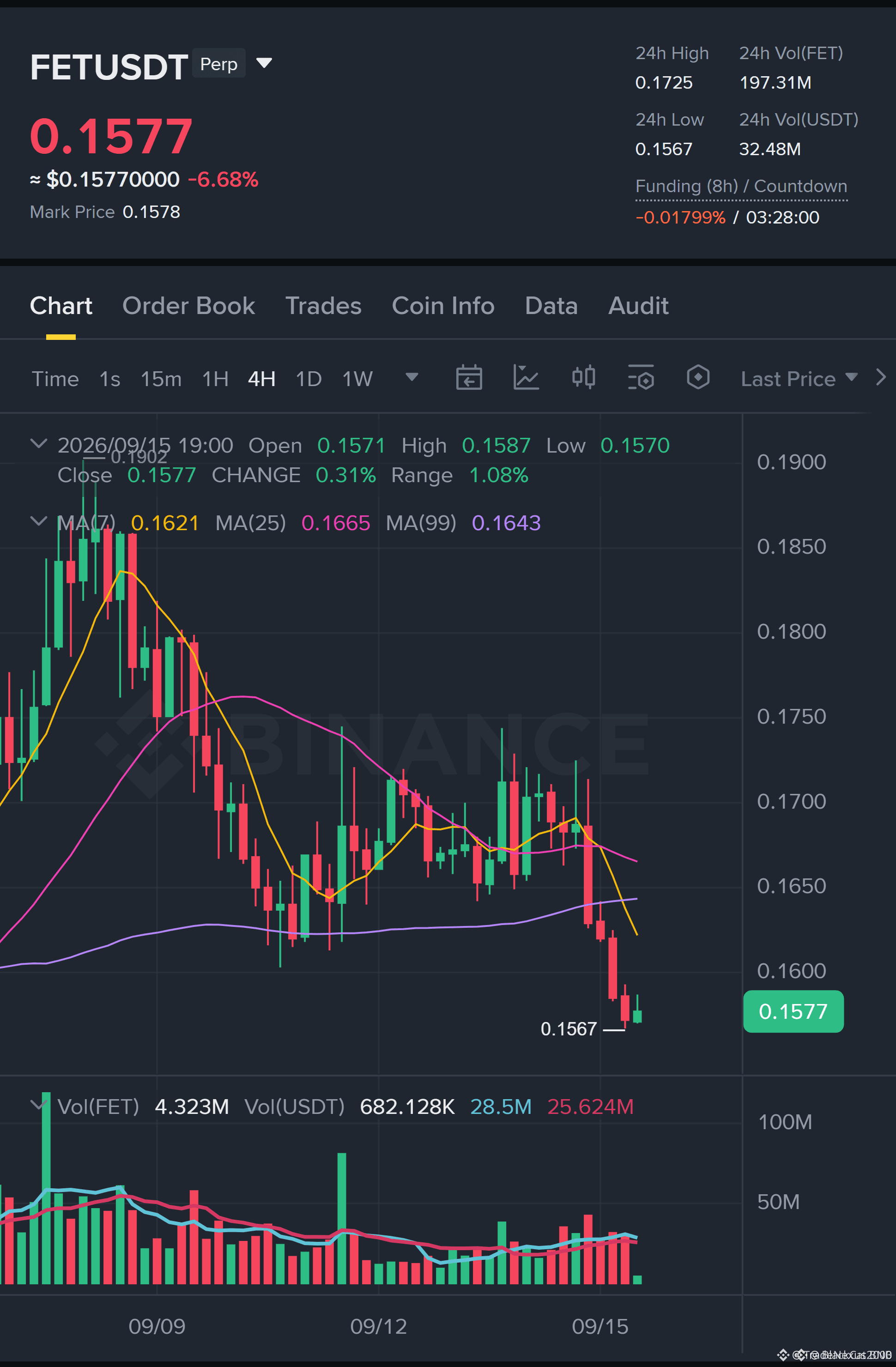Click the hexagon chart preferences icon
The height and width of the screenshot is (1367, 896).
[698, 377]
